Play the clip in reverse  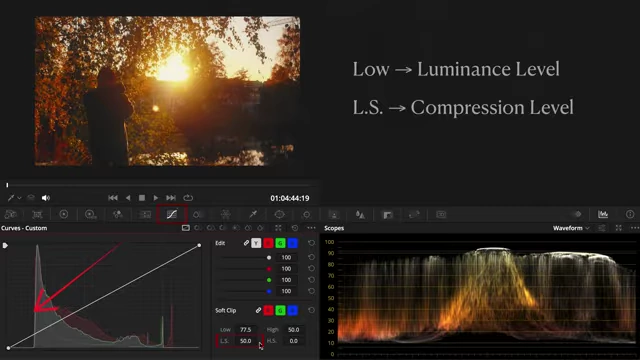(x=128, y=198)
